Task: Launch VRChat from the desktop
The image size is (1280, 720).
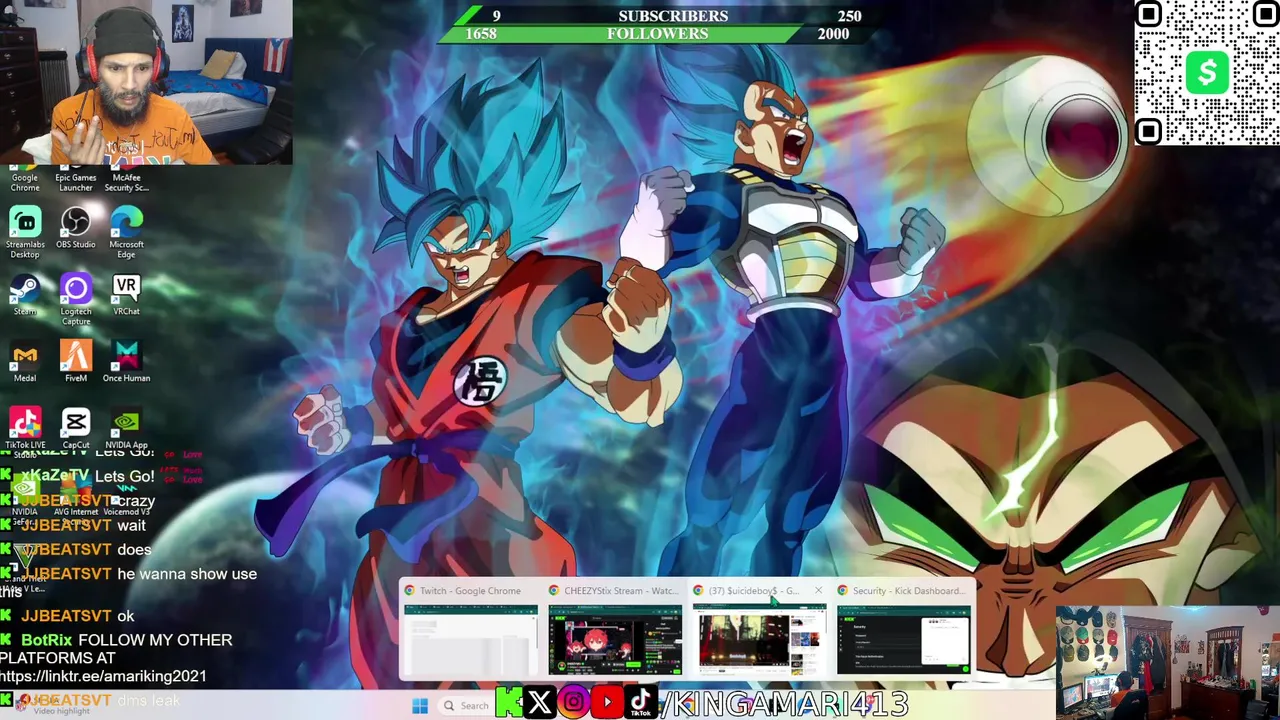Action: pyautogui.click(x=126, y=296)
